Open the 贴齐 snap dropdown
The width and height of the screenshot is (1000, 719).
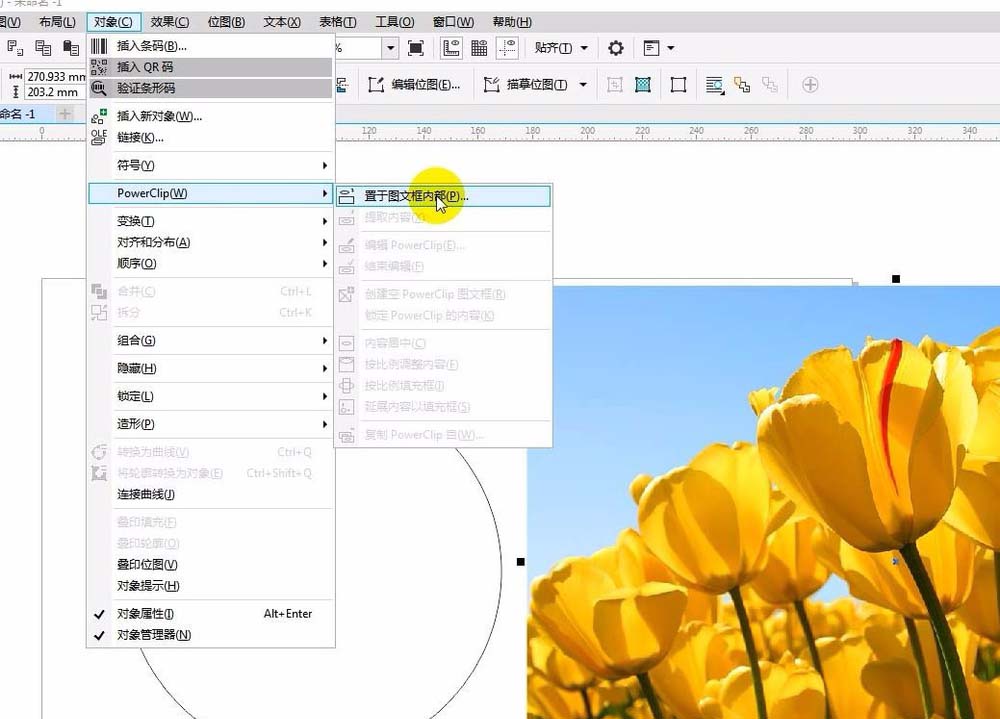click(x=561, y=48)
